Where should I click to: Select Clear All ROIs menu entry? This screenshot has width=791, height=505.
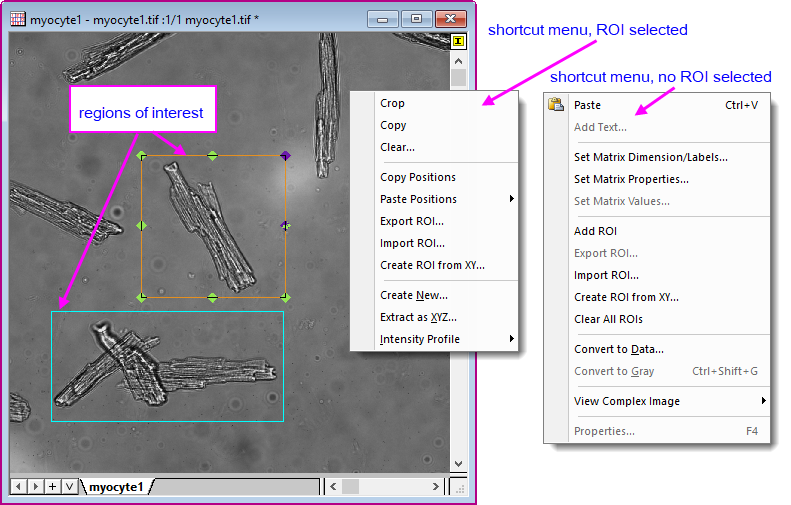click(608, 319)
